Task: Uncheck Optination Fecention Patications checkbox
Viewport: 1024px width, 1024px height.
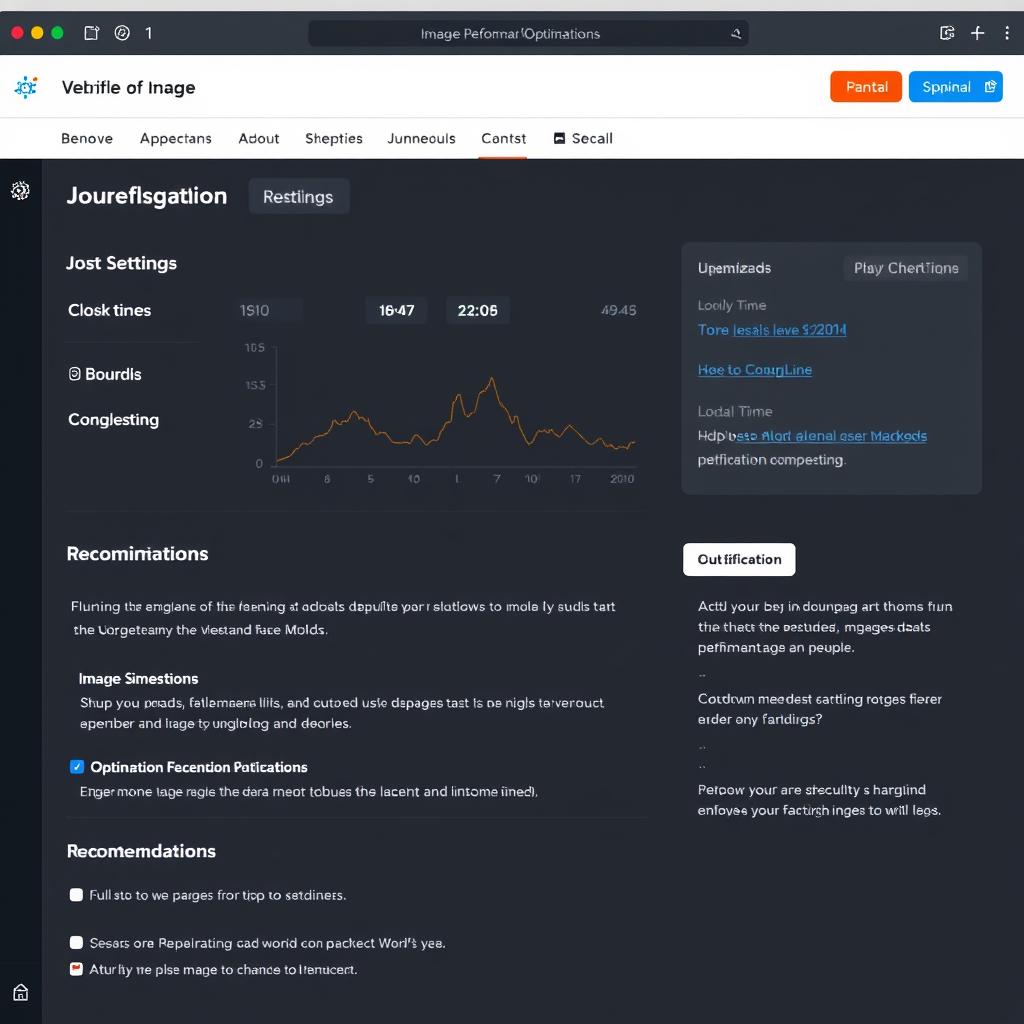Action: (77, 767)
